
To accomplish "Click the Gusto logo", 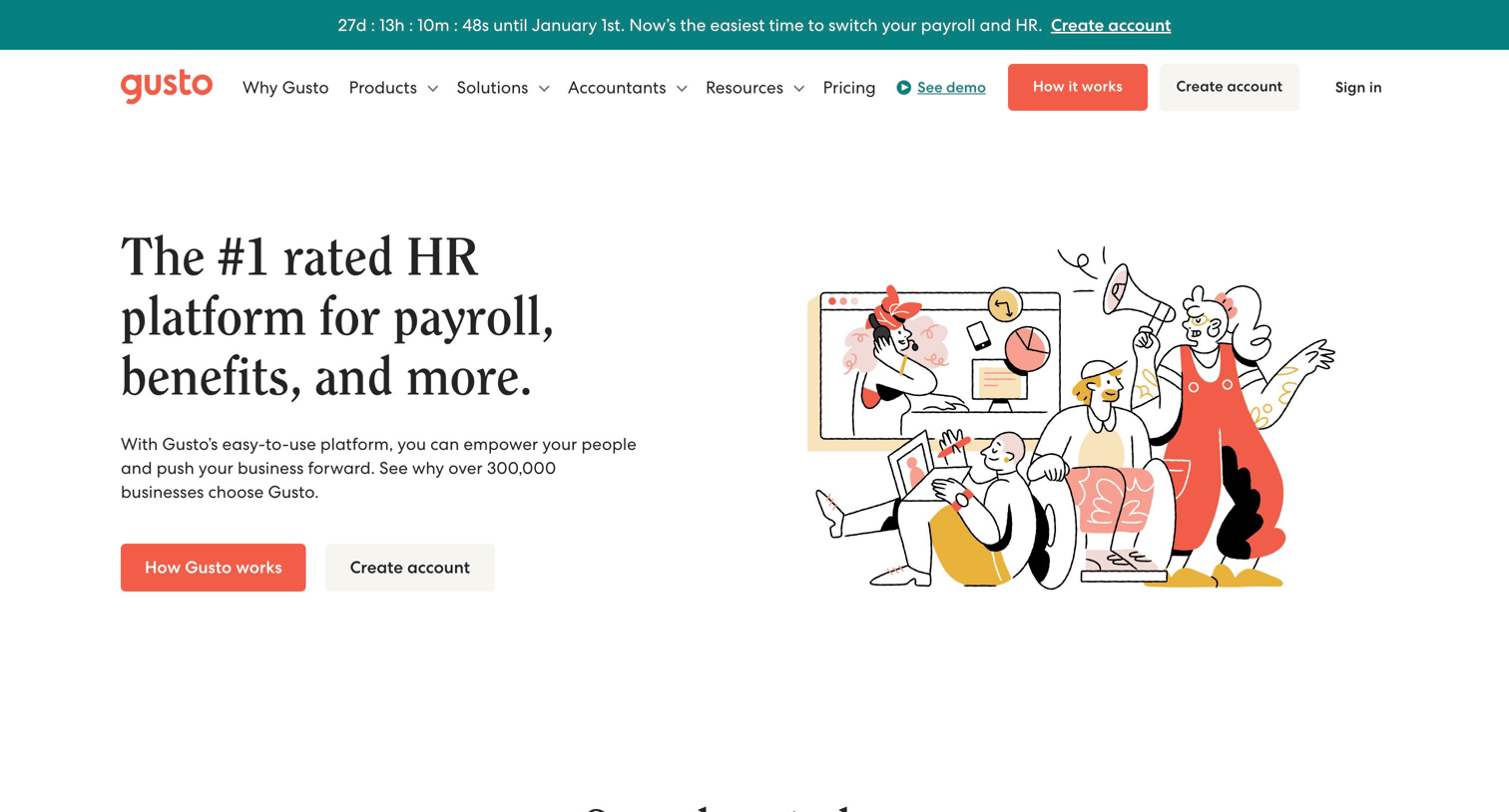I will (167, 87).
